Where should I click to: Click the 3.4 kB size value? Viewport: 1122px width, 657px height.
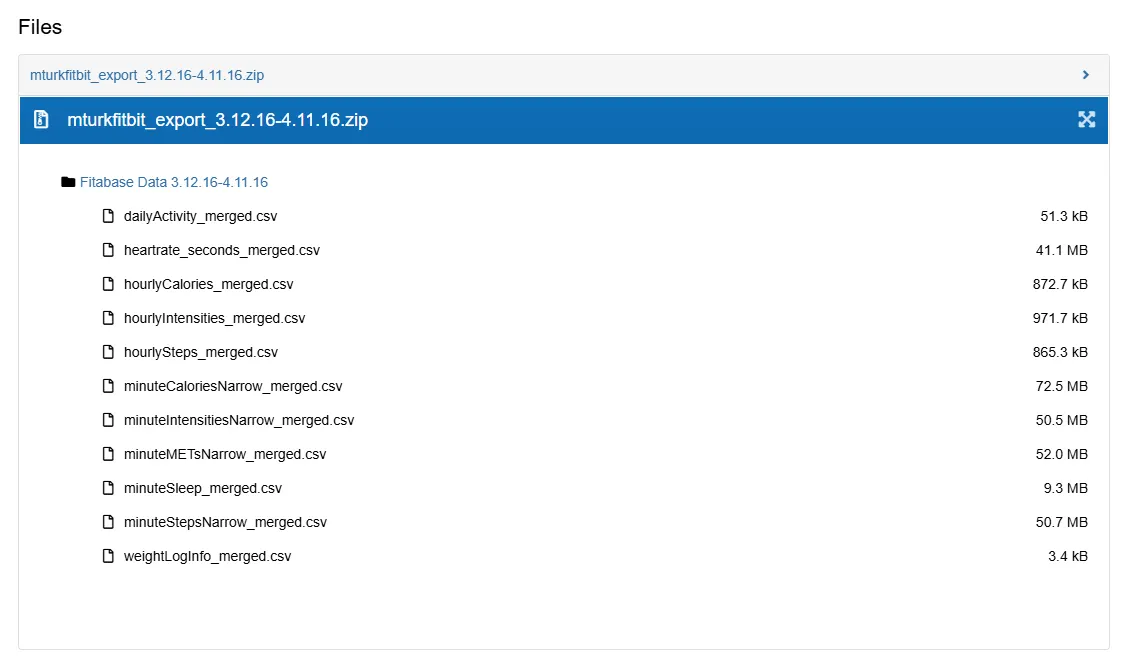click(x=1068, y=556)
